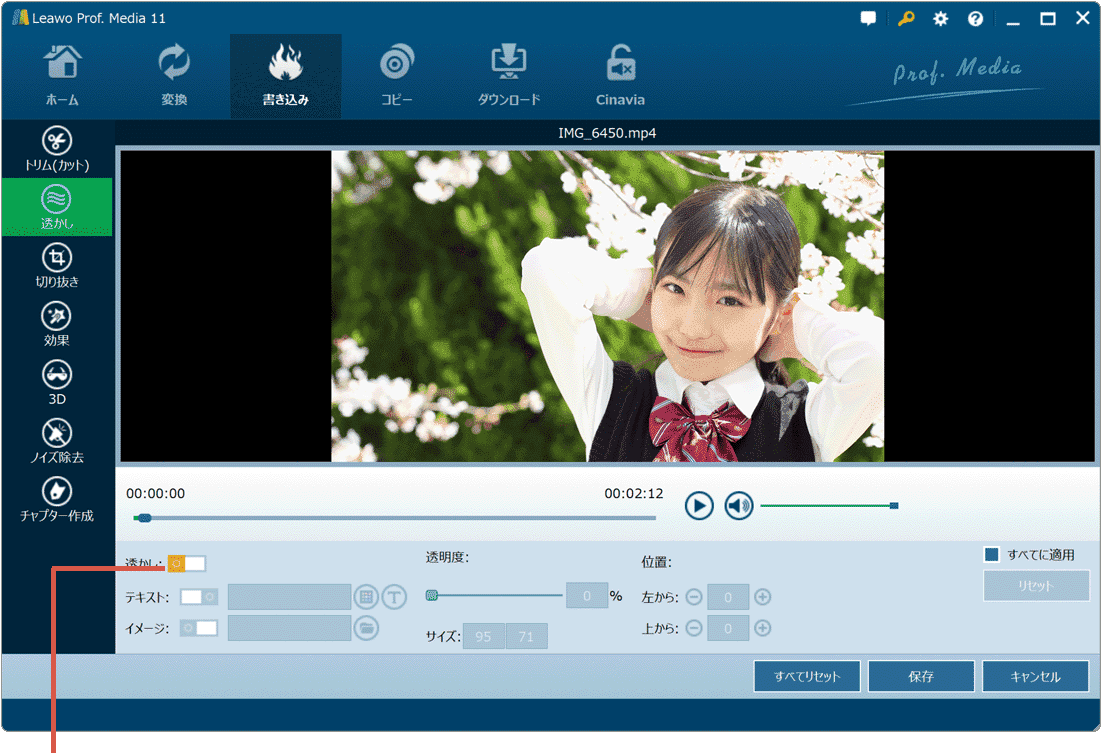The image size is (1102, 753).
Task: Open the トリム(カット) trim tool
Action: pyautogui.click(x=57, y=149)
